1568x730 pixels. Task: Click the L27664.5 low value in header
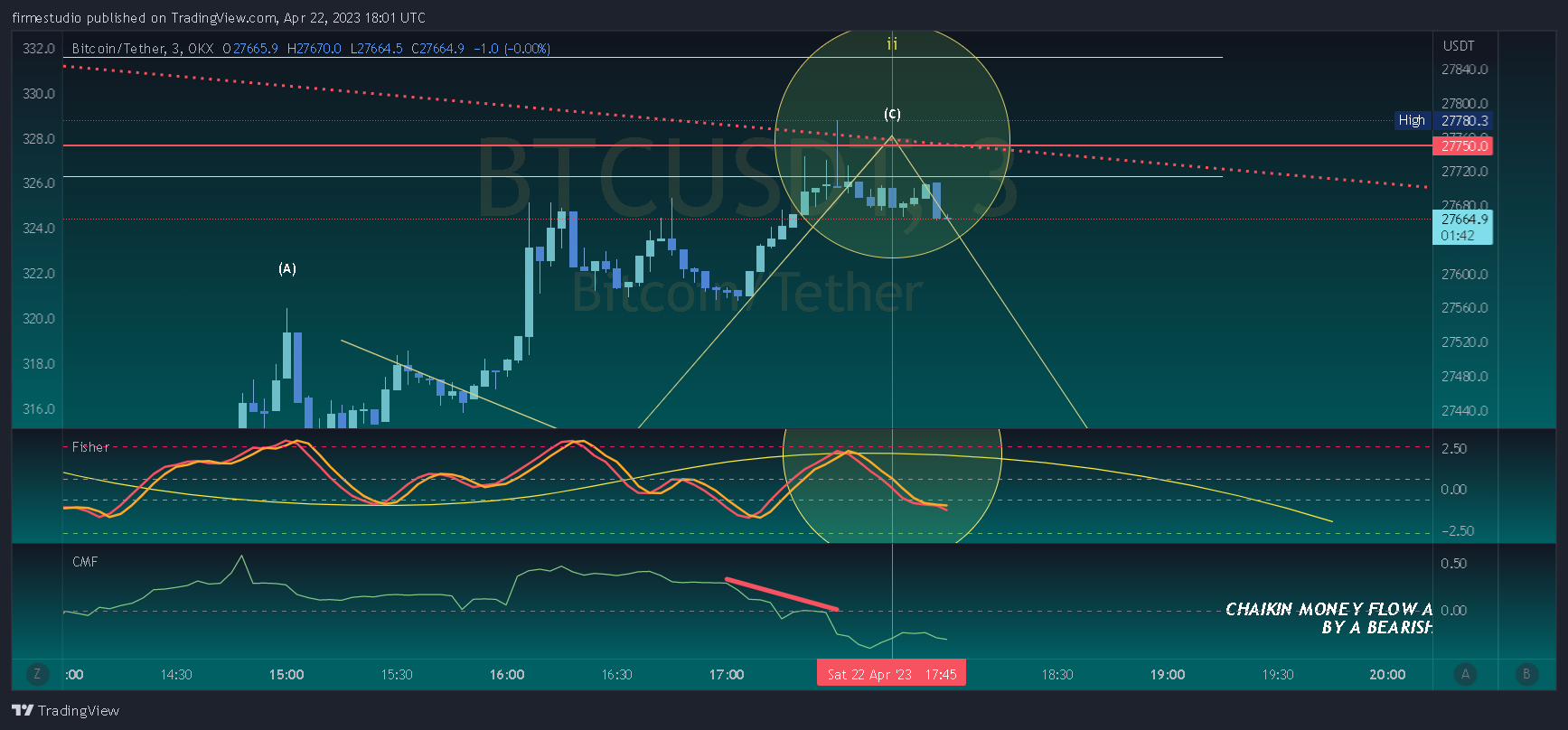tap(377, 49)
